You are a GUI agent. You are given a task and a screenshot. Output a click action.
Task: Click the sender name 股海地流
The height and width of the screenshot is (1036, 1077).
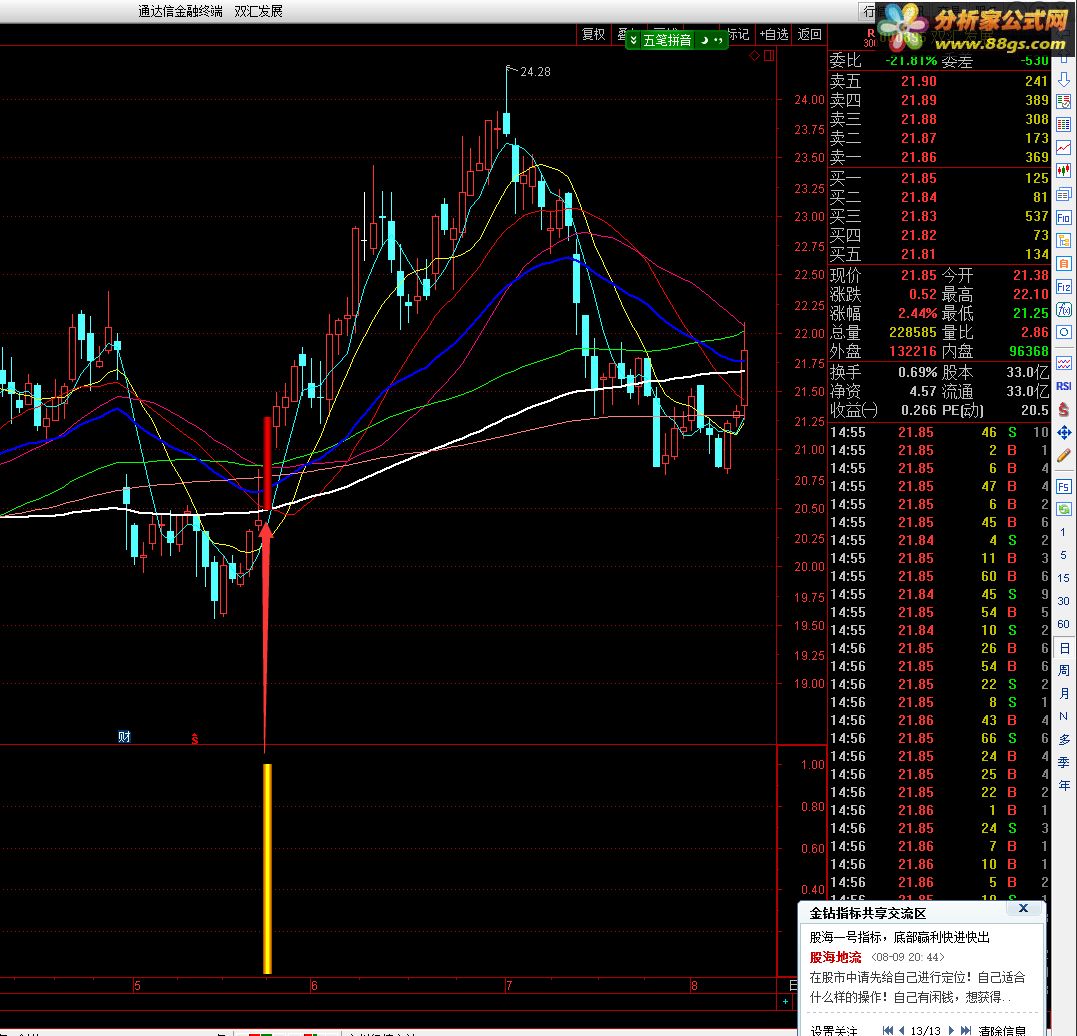[835, 957]
